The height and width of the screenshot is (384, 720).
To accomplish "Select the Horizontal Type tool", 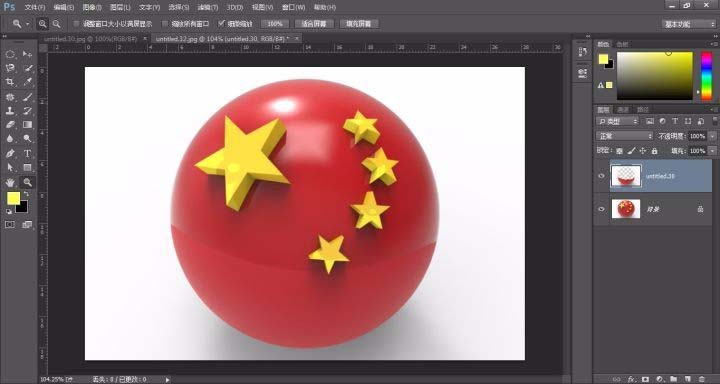I will click(x=28, y=153).
